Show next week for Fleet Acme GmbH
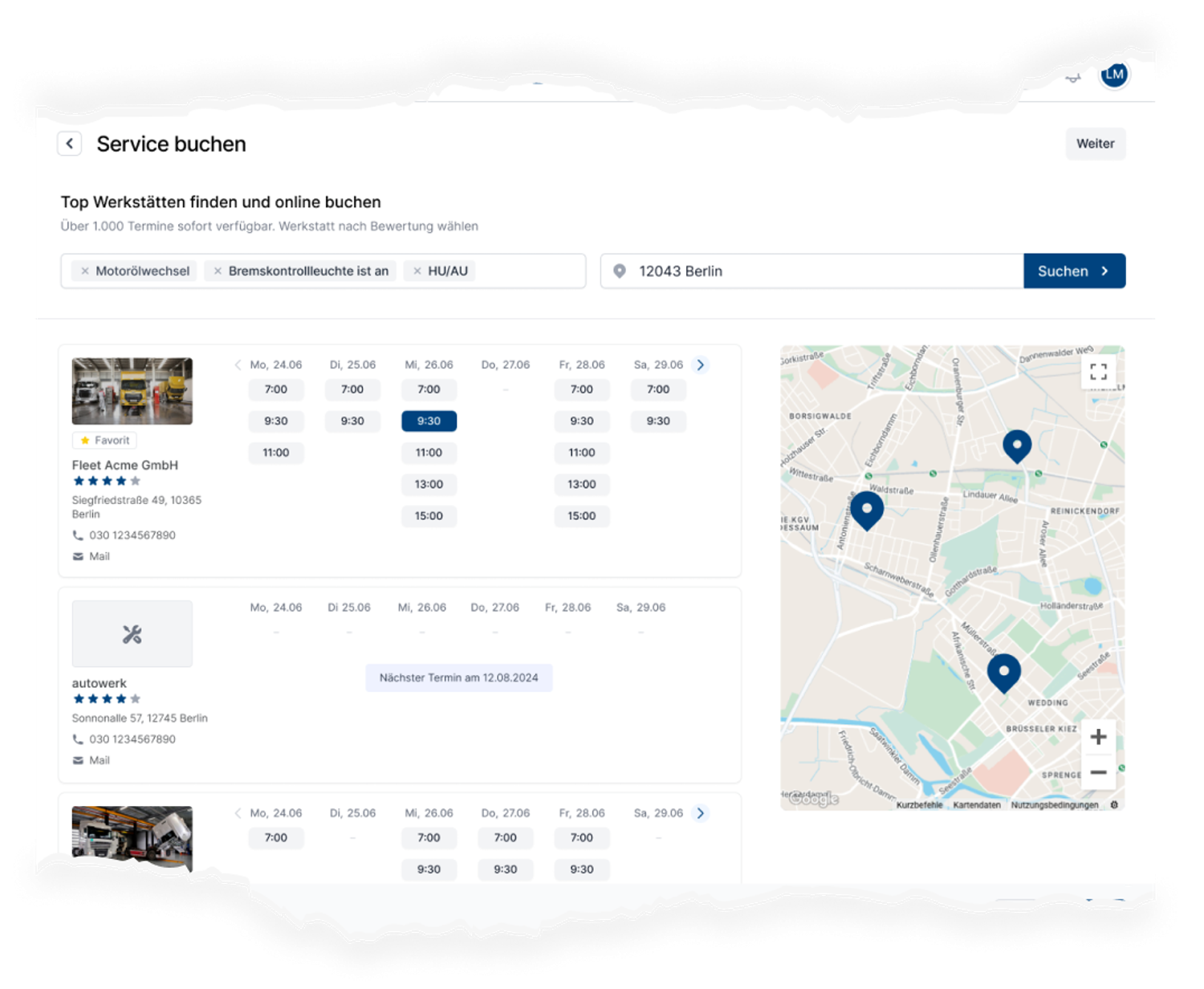1204x989 pixels. [701, 364]
